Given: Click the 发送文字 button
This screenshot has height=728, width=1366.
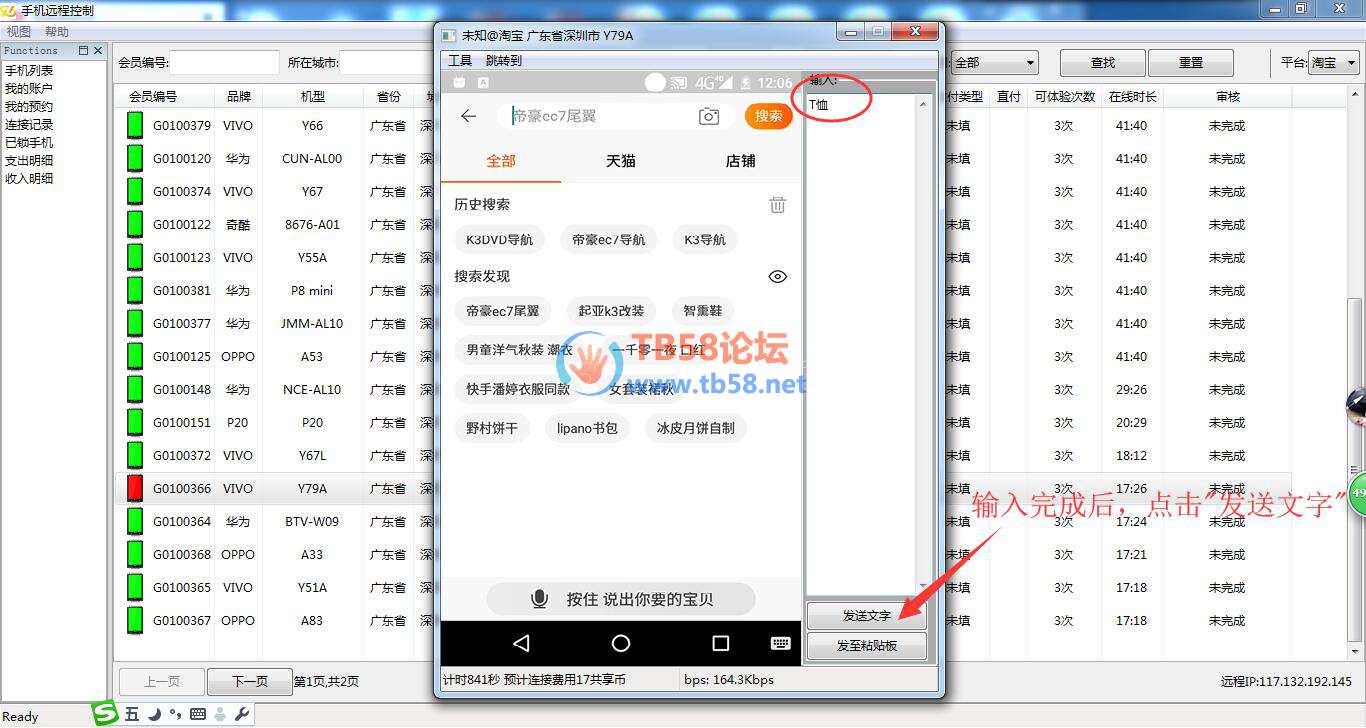Looking at the screenshot, I should coord(867,616).
